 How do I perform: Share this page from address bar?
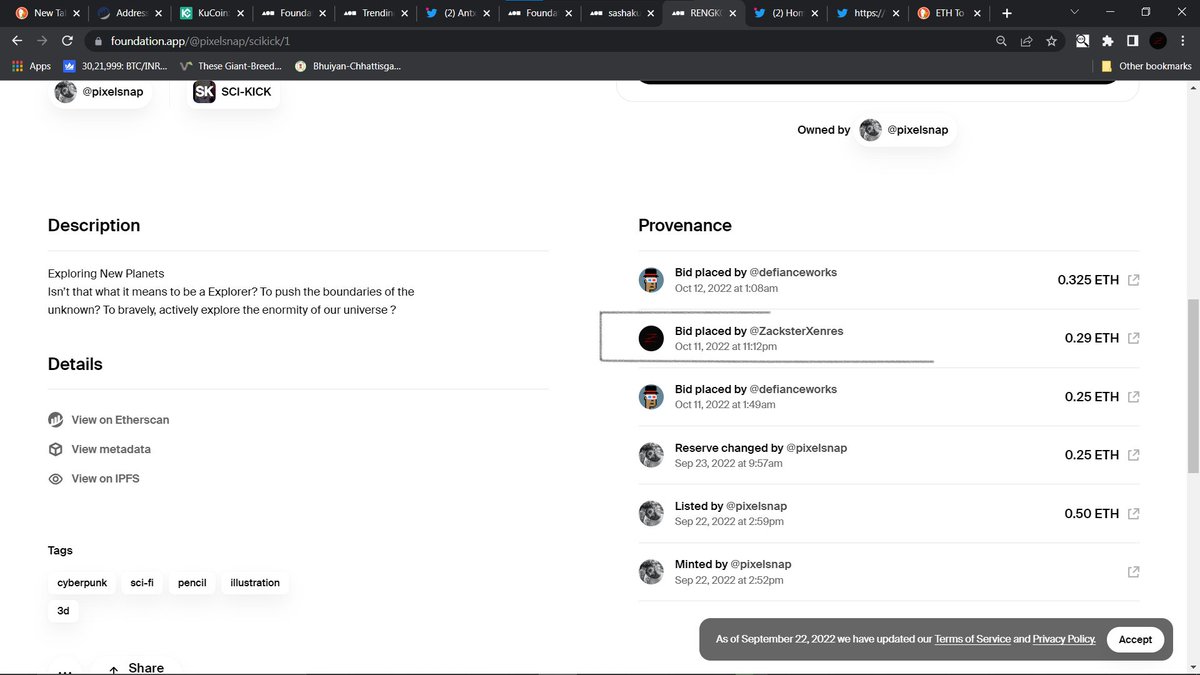[x=1026, y=41]
